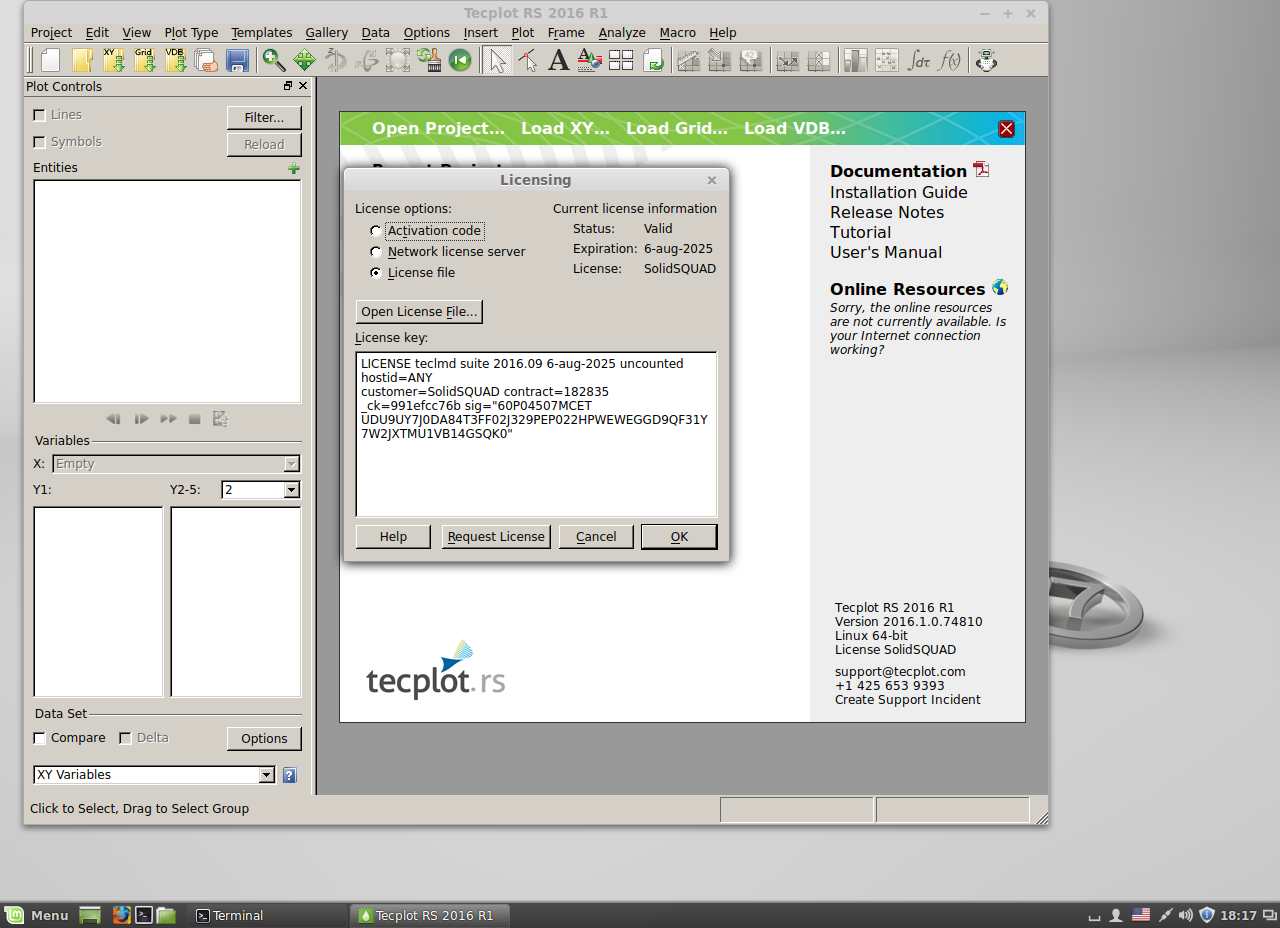Viewport: 1280px width, 928px height.
Task: Open the Plot Type menu
Action: point(191,32)
